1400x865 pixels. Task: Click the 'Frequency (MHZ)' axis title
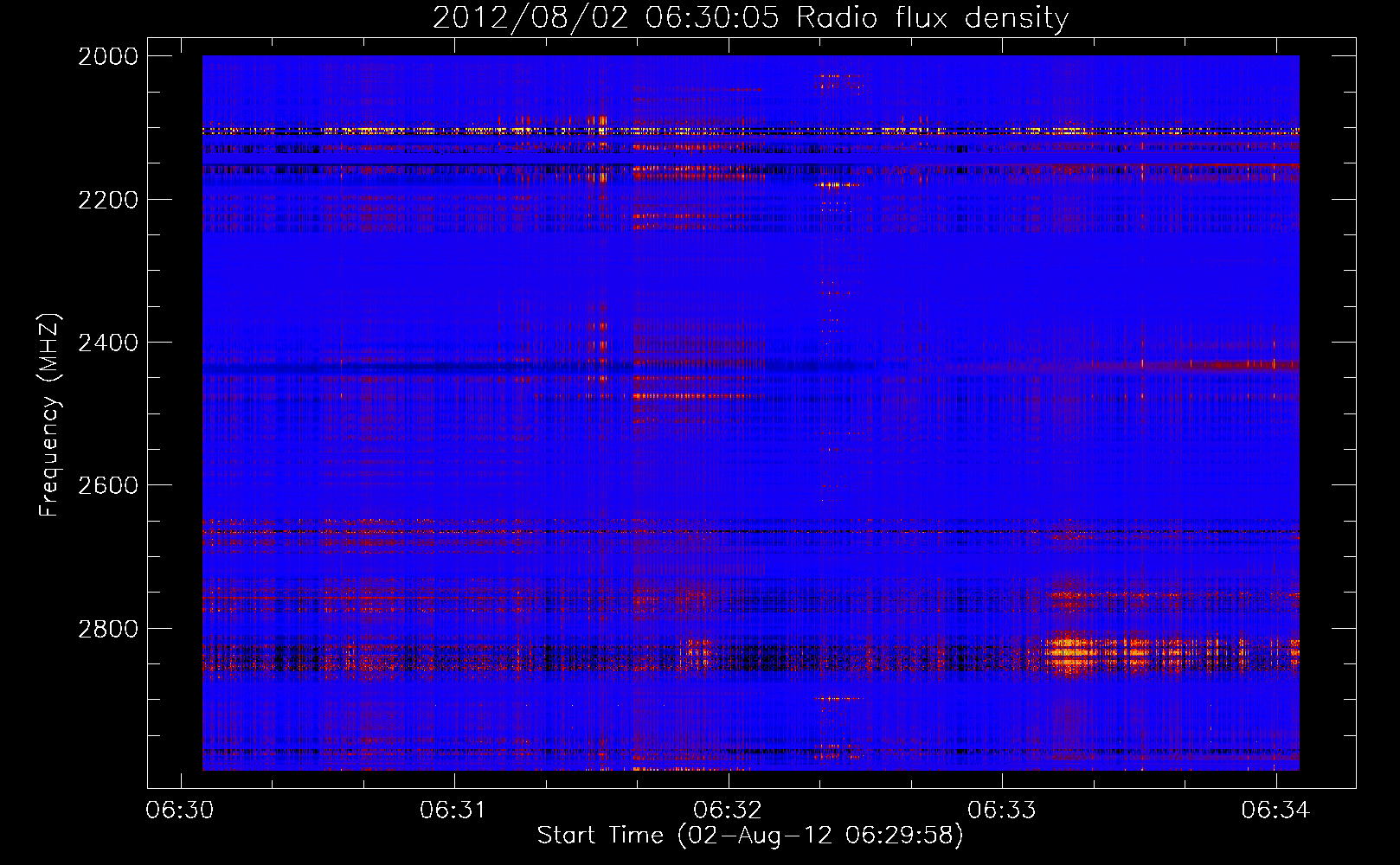[50, 415]
